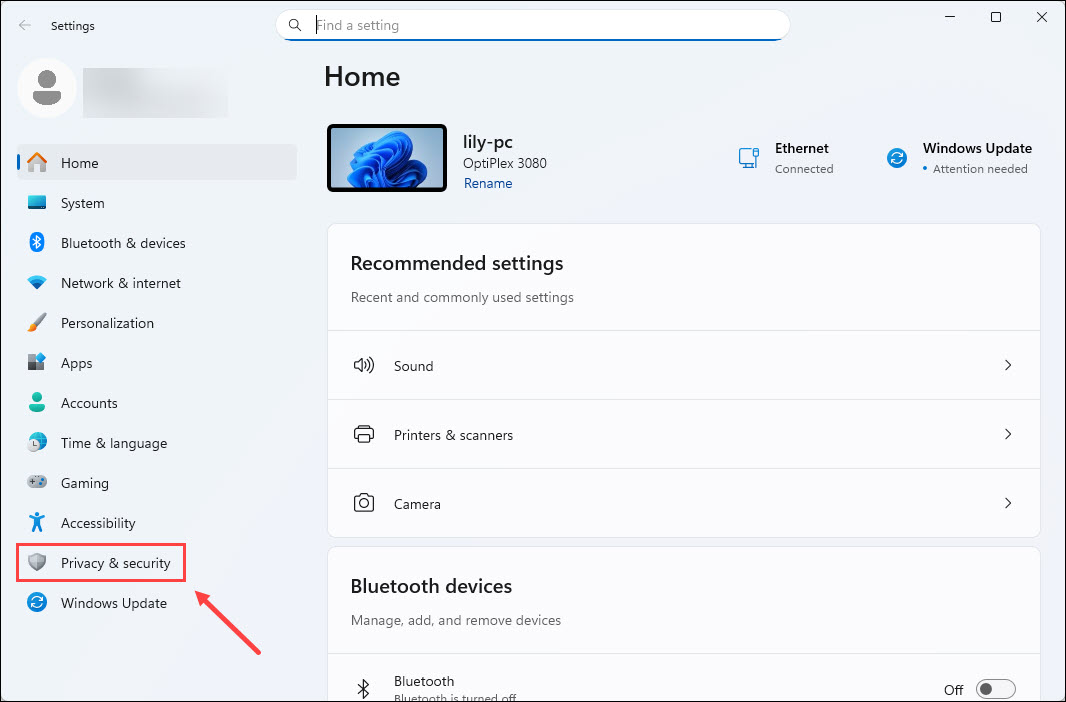Click the Privacy & security shield icon

[37, 563]
